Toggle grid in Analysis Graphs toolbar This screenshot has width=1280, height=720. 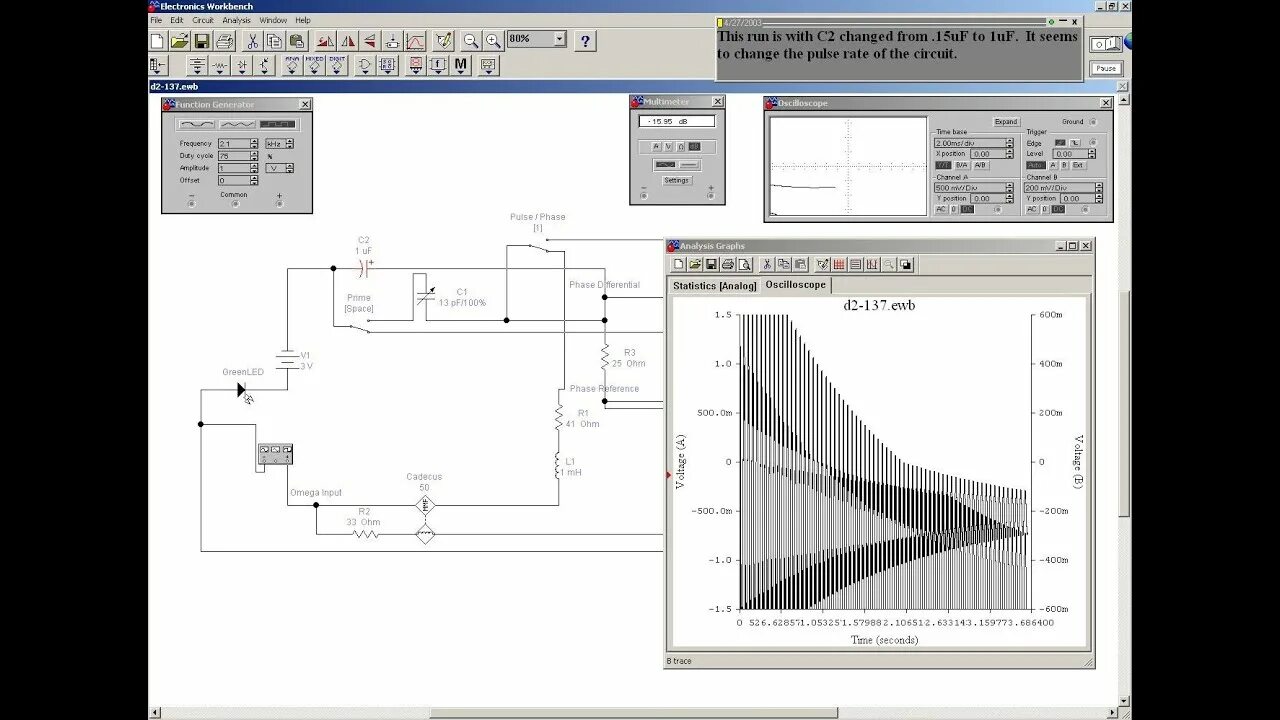(839, 265)
